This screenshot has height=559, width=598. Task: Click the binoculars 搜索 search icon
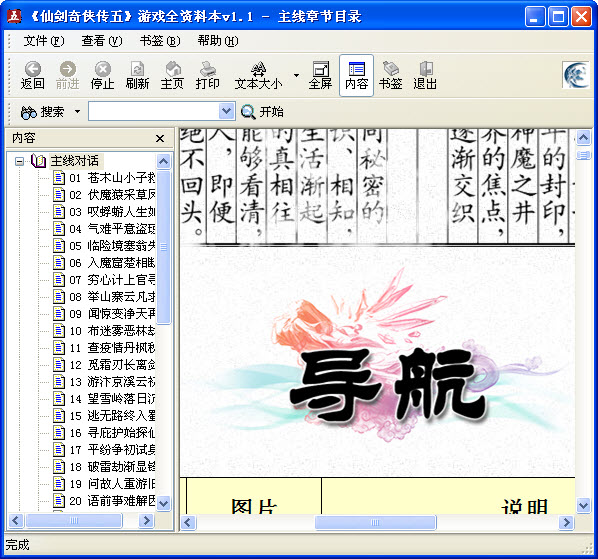coord(29,112)
